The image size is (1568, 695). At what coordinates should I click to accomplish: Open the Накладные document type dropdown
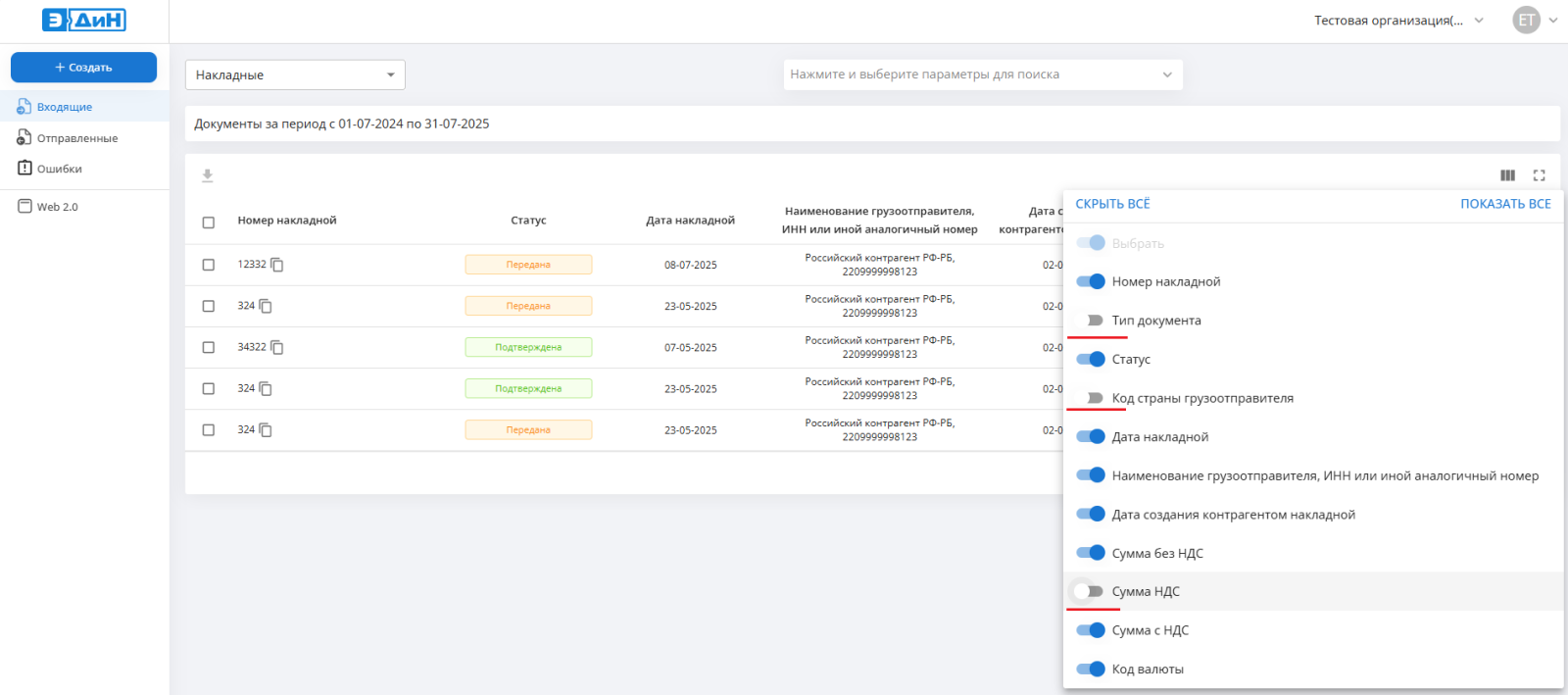click(x=295, y=74)
